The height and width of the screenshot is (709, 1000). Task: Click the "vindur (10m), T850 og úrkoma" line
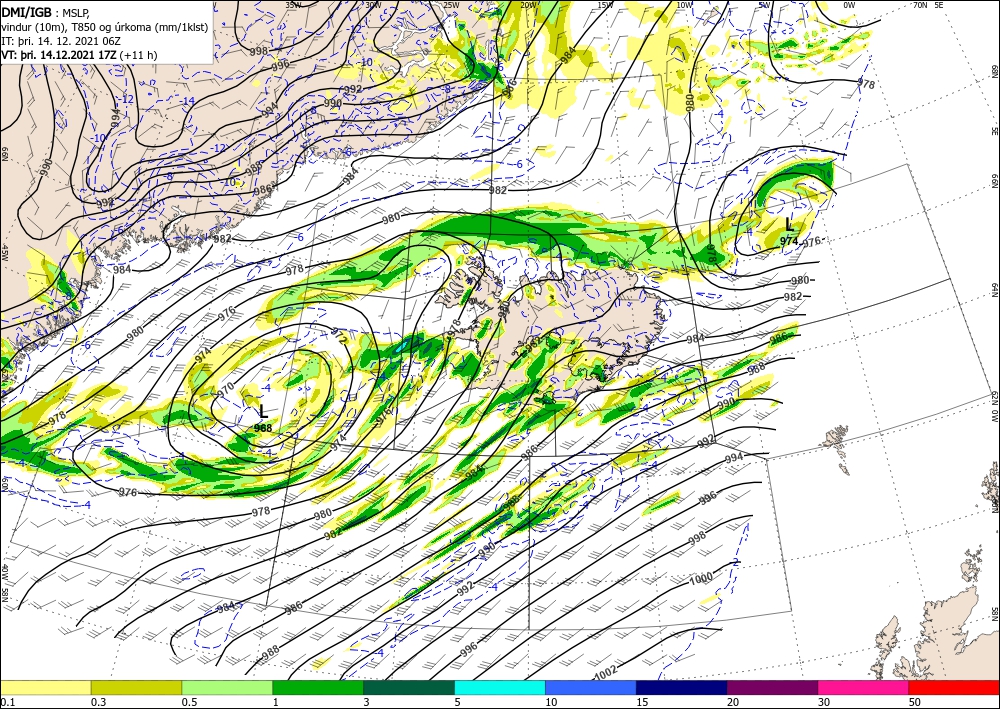coord(104,27)
